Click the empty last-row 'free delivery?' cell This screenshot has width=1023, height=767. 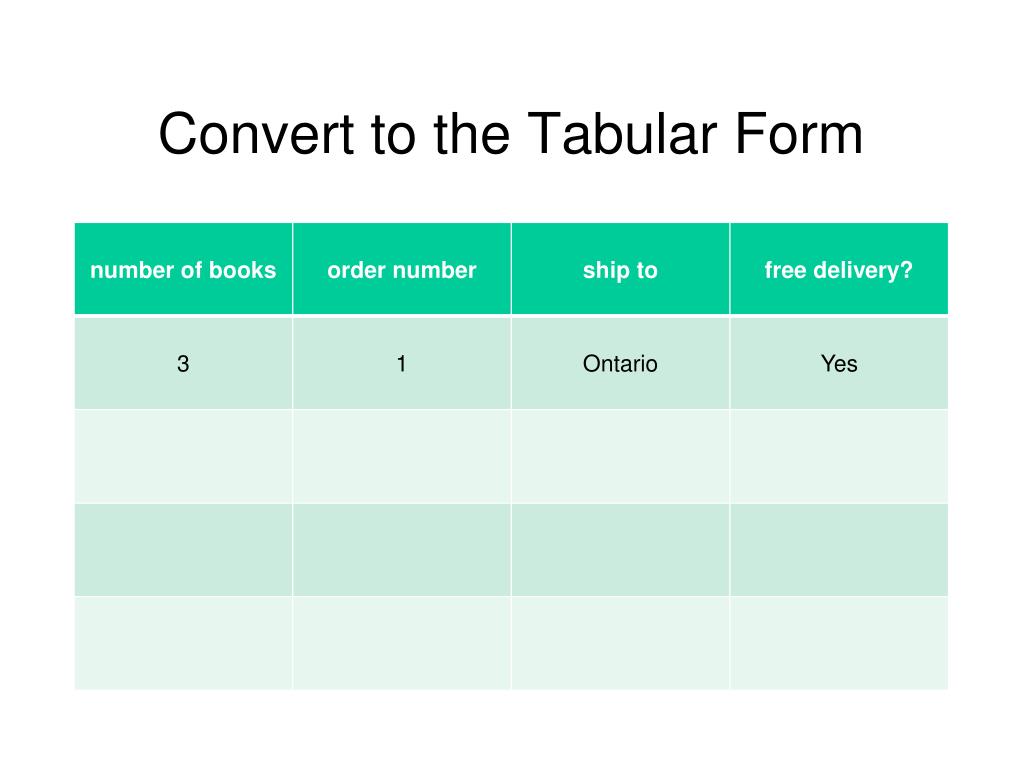(839, 643)
